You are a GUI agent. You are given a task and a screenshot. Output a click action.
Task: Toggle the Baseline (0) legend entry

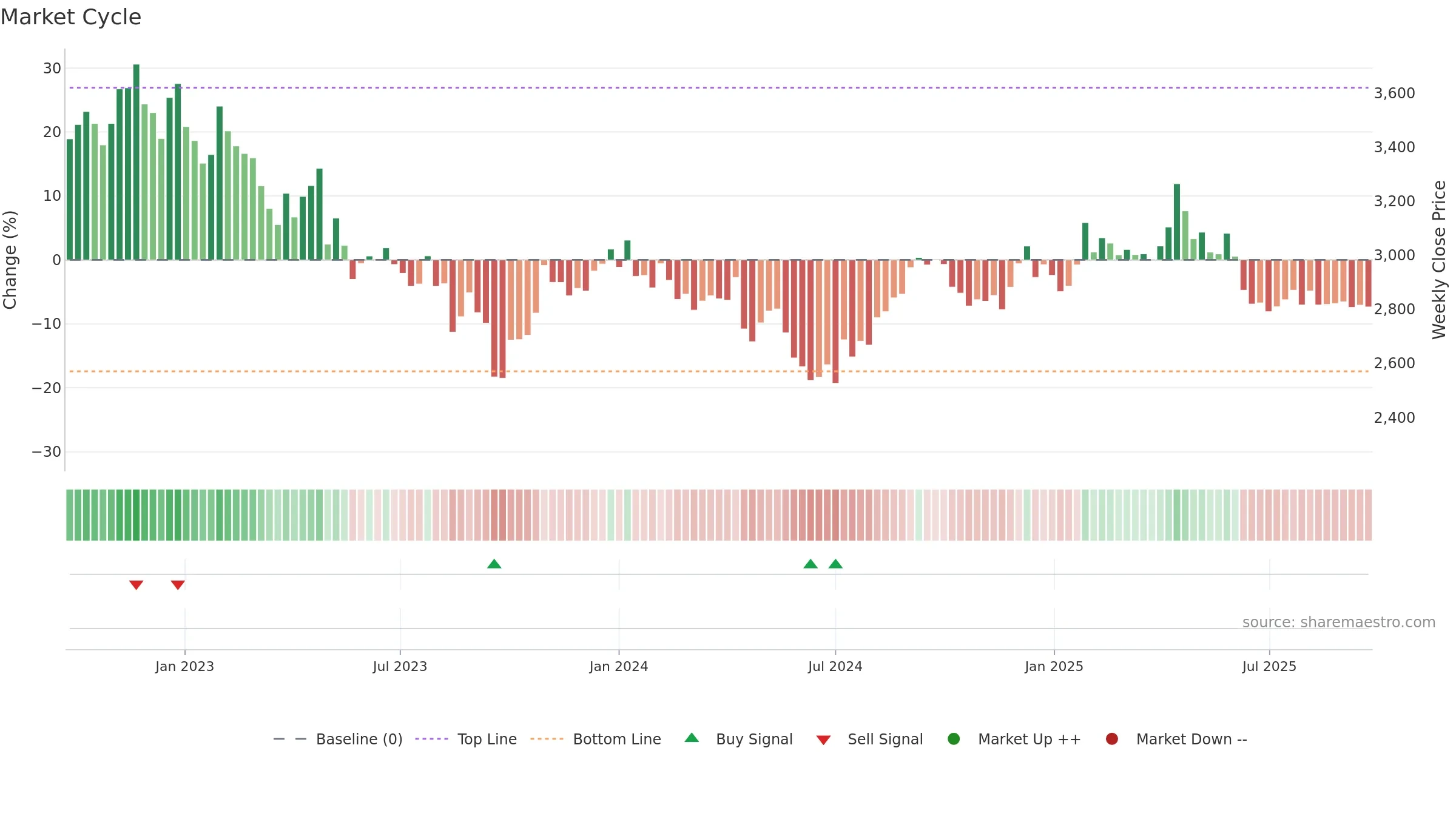coord(338,739)
